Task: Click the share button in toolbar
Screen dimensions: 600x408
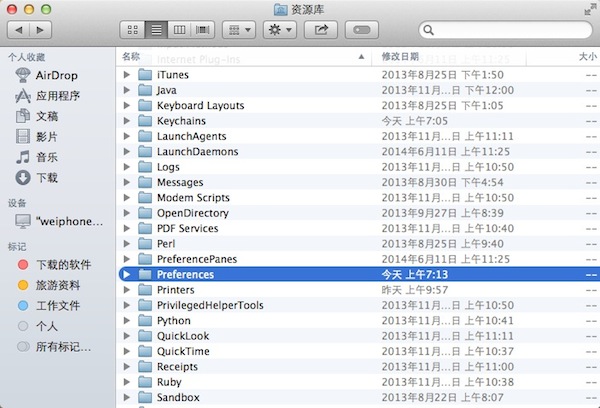Action: pyautogui.click(x=321, y=30)
